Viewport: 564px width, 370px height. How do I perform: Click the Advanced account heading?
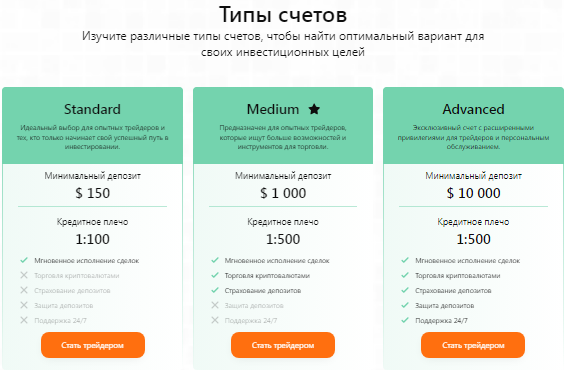[473, 109]
